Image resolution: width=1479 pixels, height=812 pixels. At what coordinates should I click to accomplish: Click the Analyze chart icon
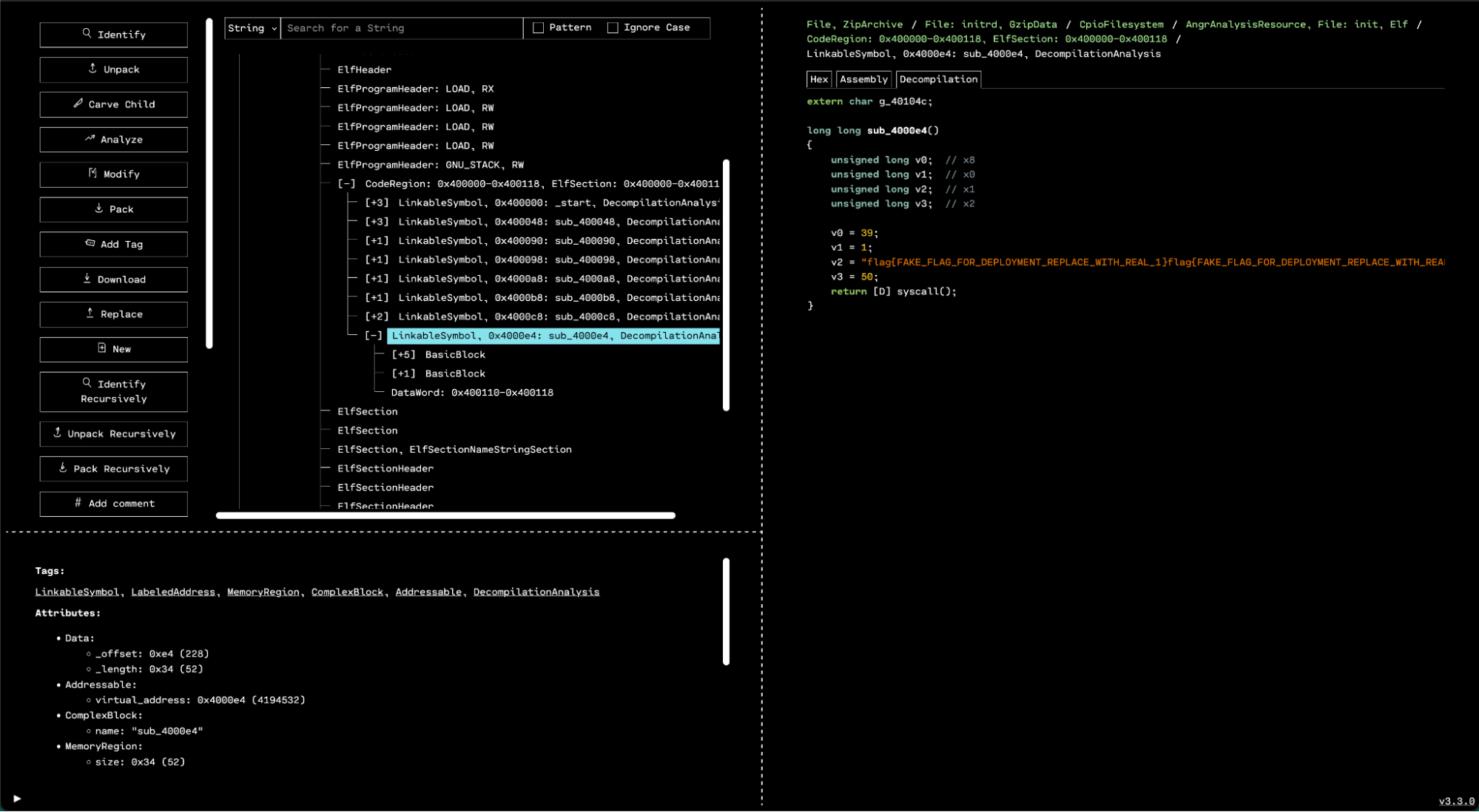(90, 138)
